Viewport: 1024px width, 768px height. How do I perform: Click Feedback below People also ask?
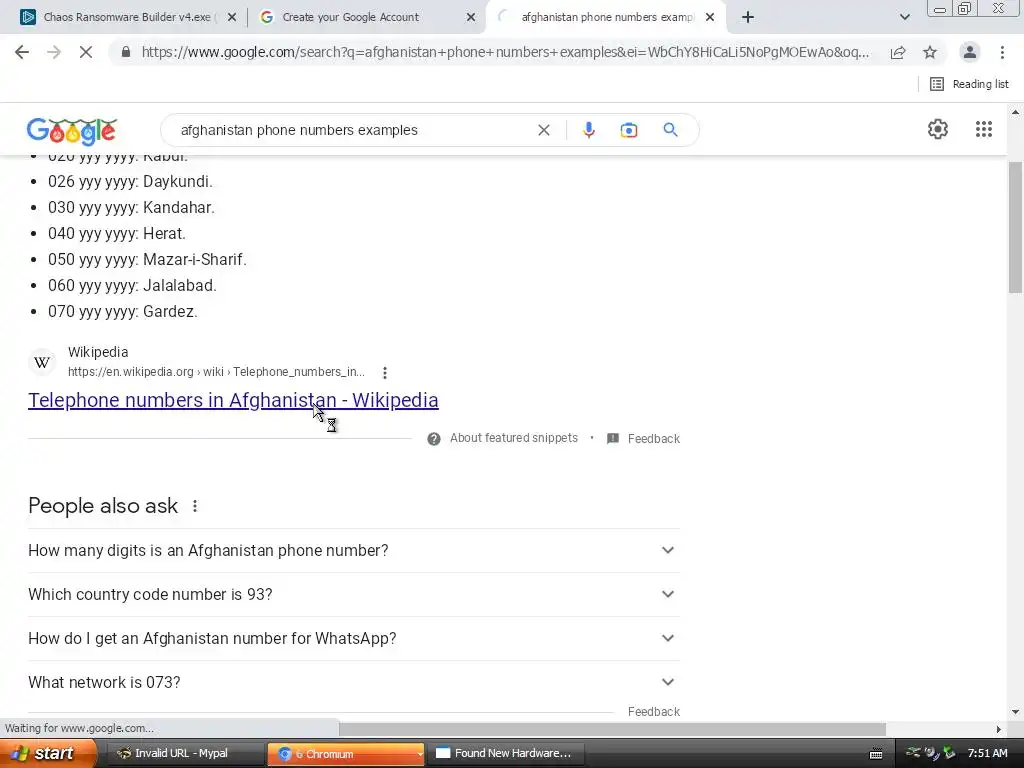point(654,712)
